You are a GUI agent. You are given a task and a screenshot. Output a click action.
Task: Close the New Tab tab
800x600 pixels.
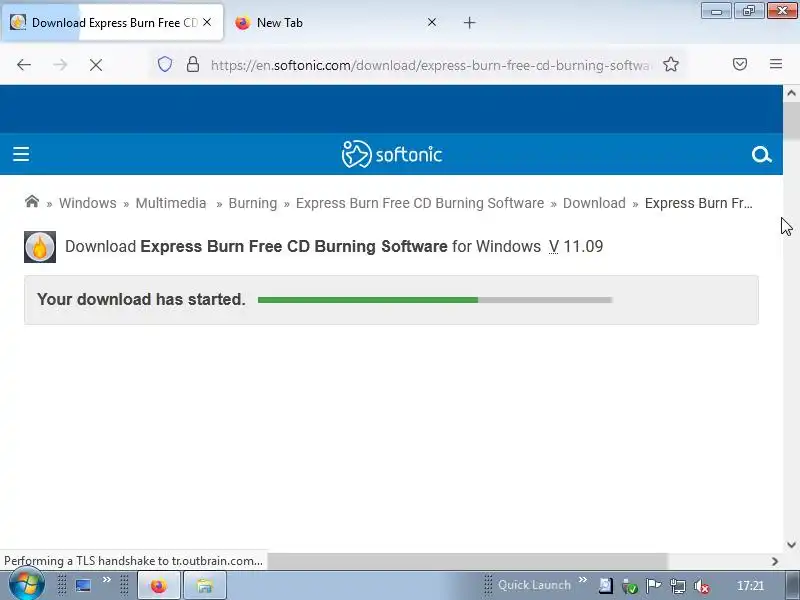tap(432, 22)
